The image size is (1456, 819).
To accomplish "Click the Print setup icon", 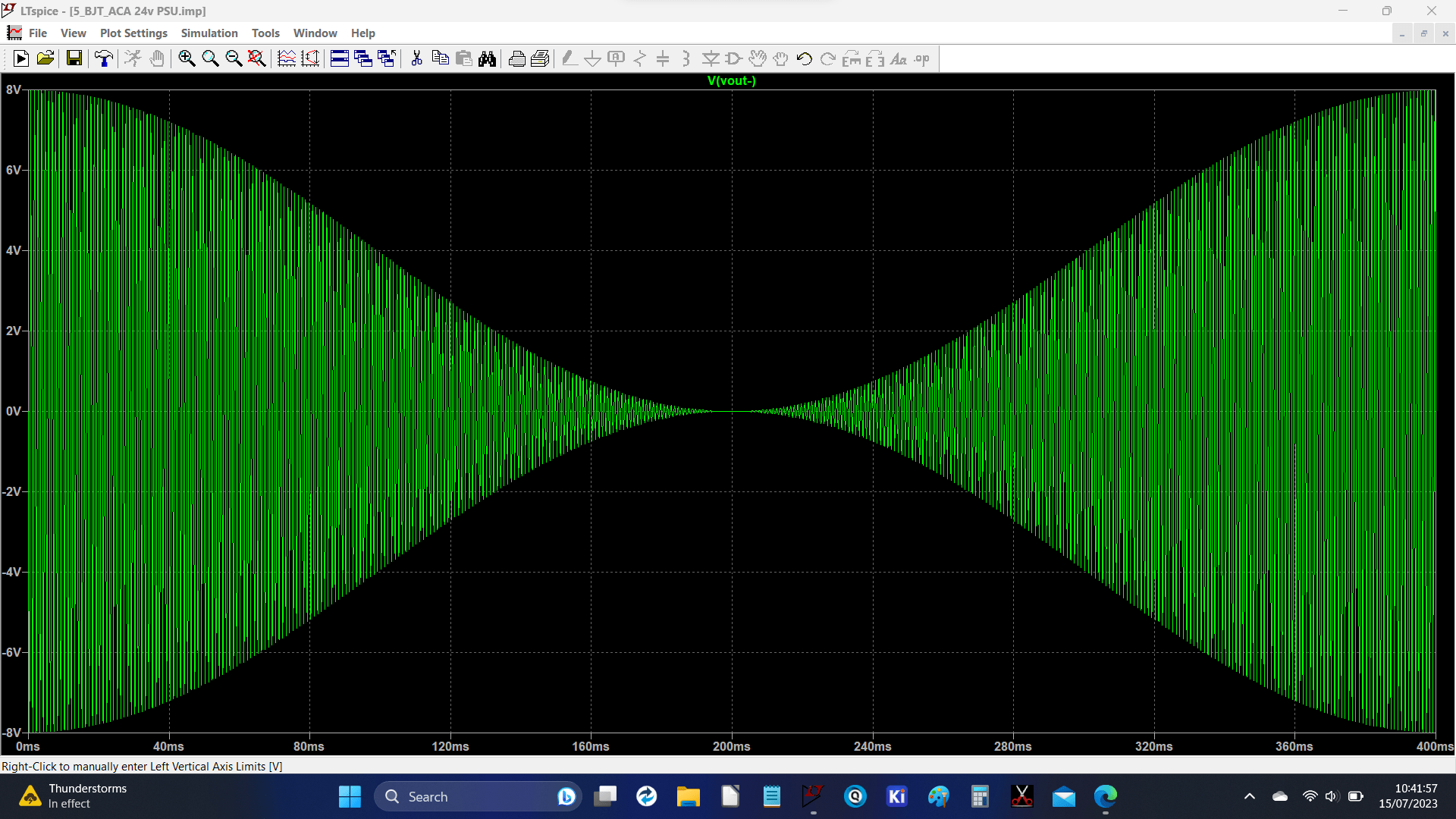I will (540, 58).
